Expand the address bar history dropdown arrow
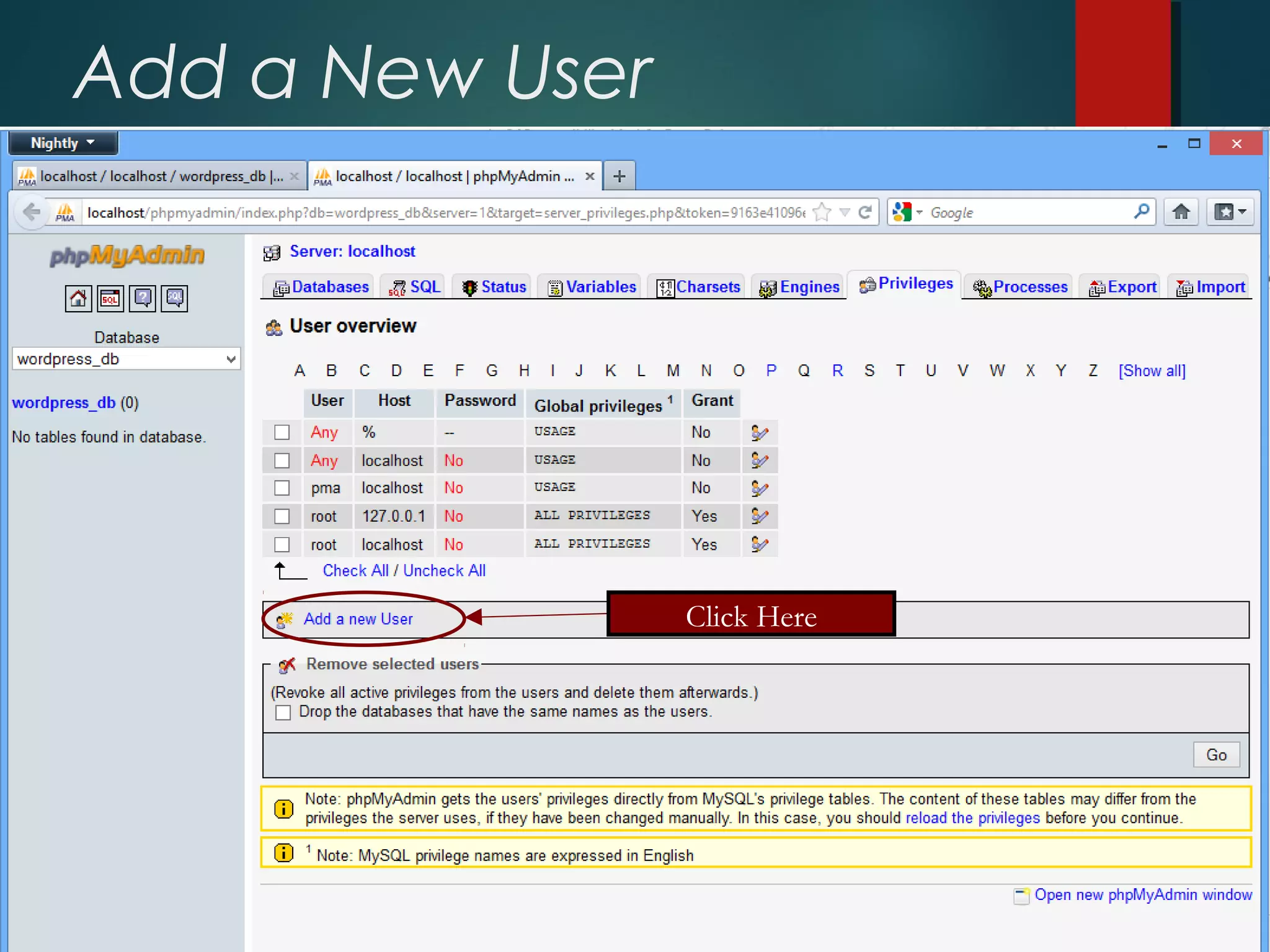This screenshot has width=1270, height=952. coord(845,213)
